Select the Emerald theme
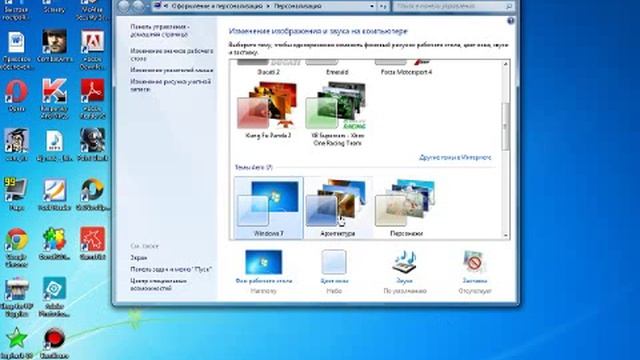Viewport: 640px width, 360px height. click(337, 68)
